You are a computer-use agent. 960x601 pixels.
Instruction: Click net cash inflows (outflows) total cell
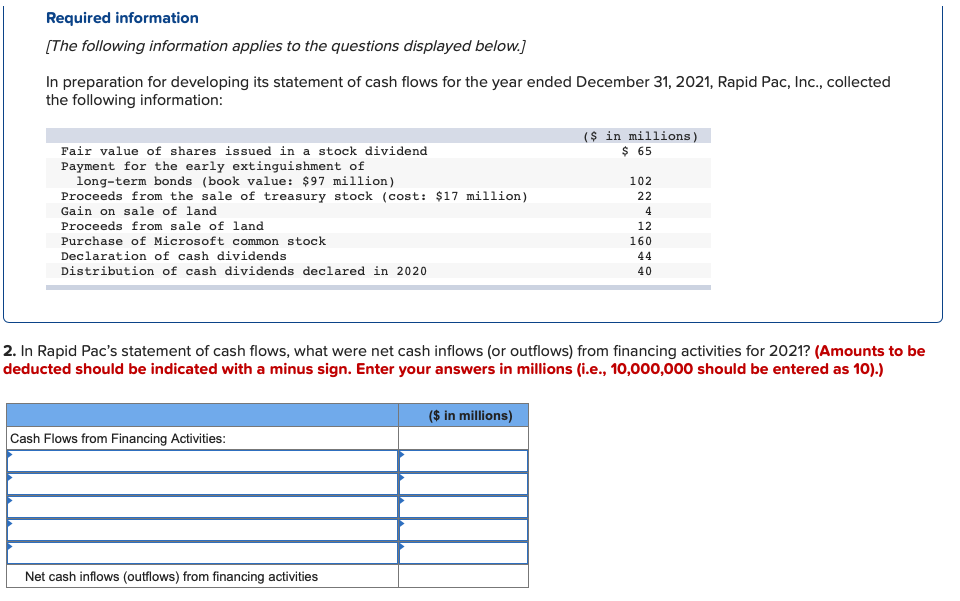pyautogui.click(x=463, y=576)
